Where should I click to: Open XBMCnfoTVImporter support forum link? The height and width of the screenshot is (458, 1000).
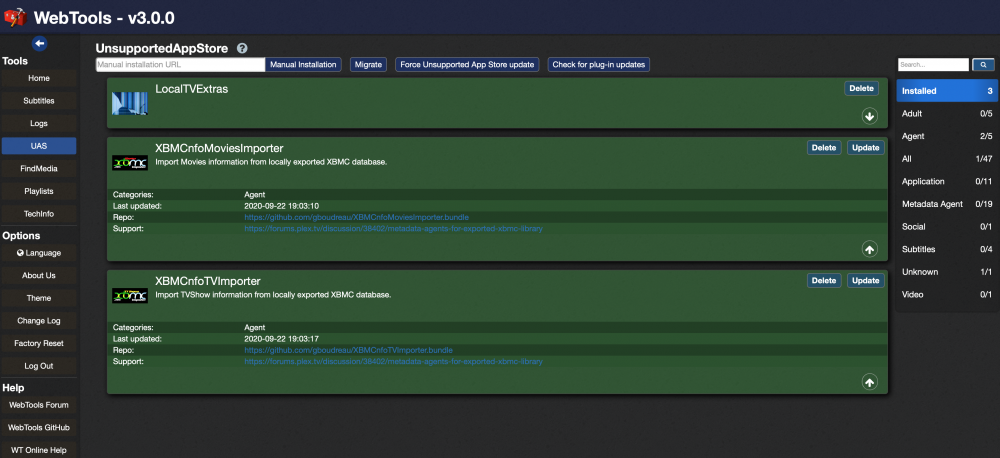pos(393,361)
